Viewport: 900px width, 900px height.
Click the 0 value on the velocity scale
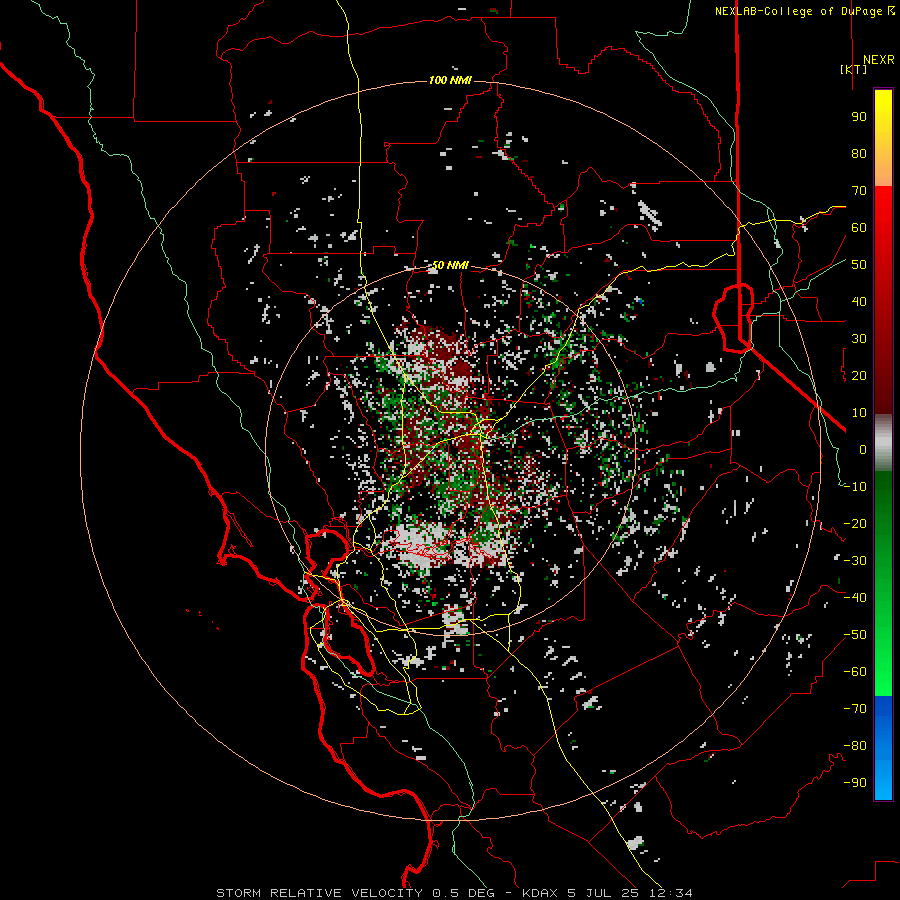pos(863,449)
